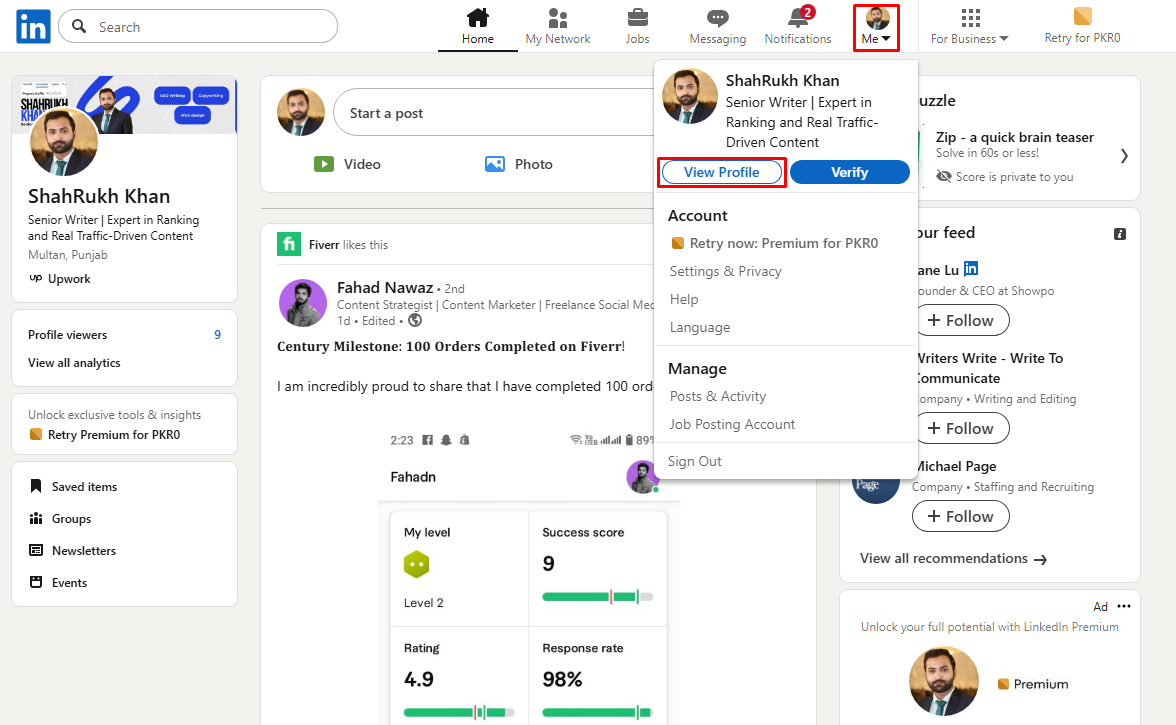Click the Premium ad profile photo
Screen dimensions: 1176x725
click(944, 682)
